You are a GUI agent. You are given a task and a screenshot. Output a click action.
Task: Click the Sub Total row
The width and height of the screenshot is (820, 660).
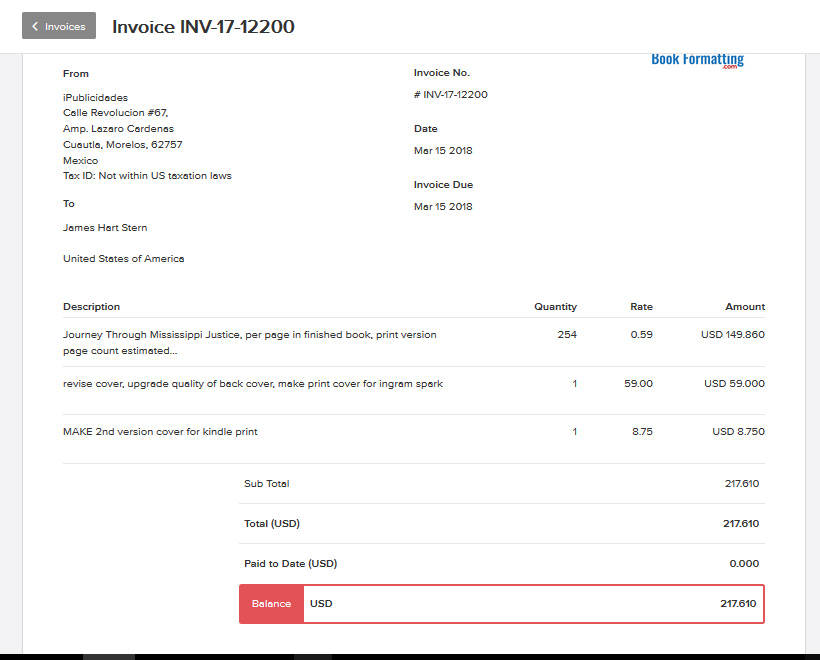502,484
